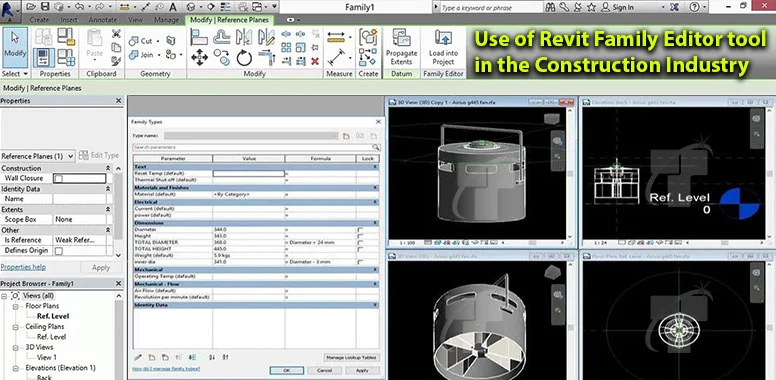The width and height of the screenshot is (776, 380).
Task: Select Mirror - Draw Axis tool
Action: pos(266,37)
